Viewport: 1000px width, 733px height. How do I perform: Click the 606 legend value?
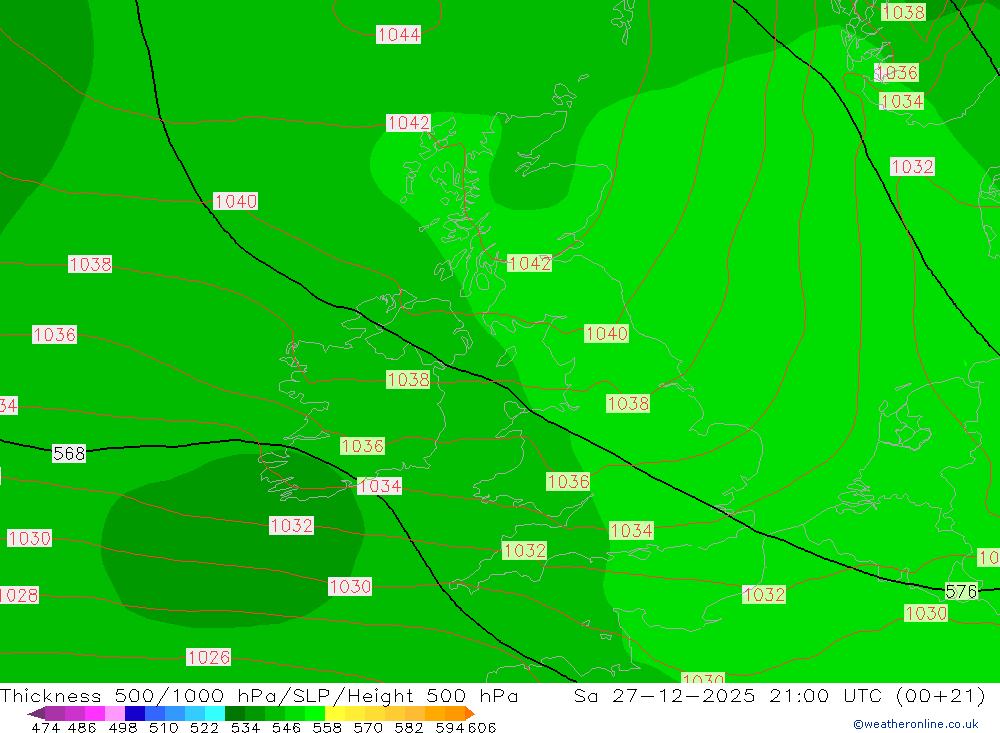482,727
